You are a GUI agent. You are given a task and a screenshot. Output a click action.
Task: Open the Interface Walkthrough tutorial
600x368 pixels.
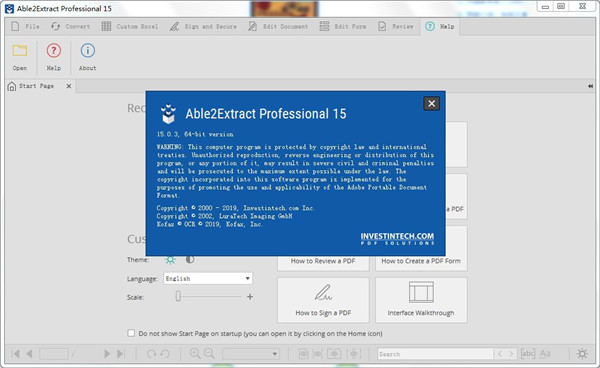421,300
